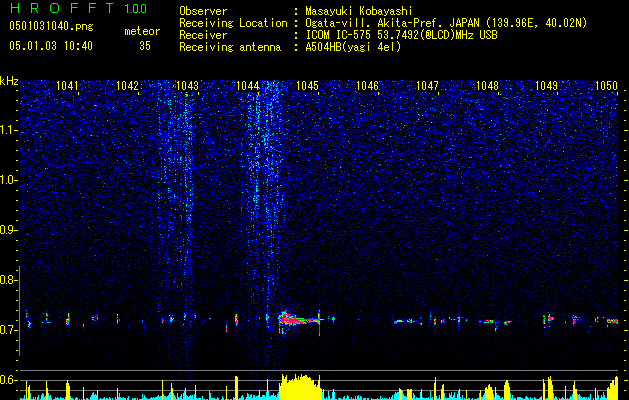The image size is (629, 400).
Task: Click antenna value A504HB(yagi 4el)
Action: (x=353, y=47)
